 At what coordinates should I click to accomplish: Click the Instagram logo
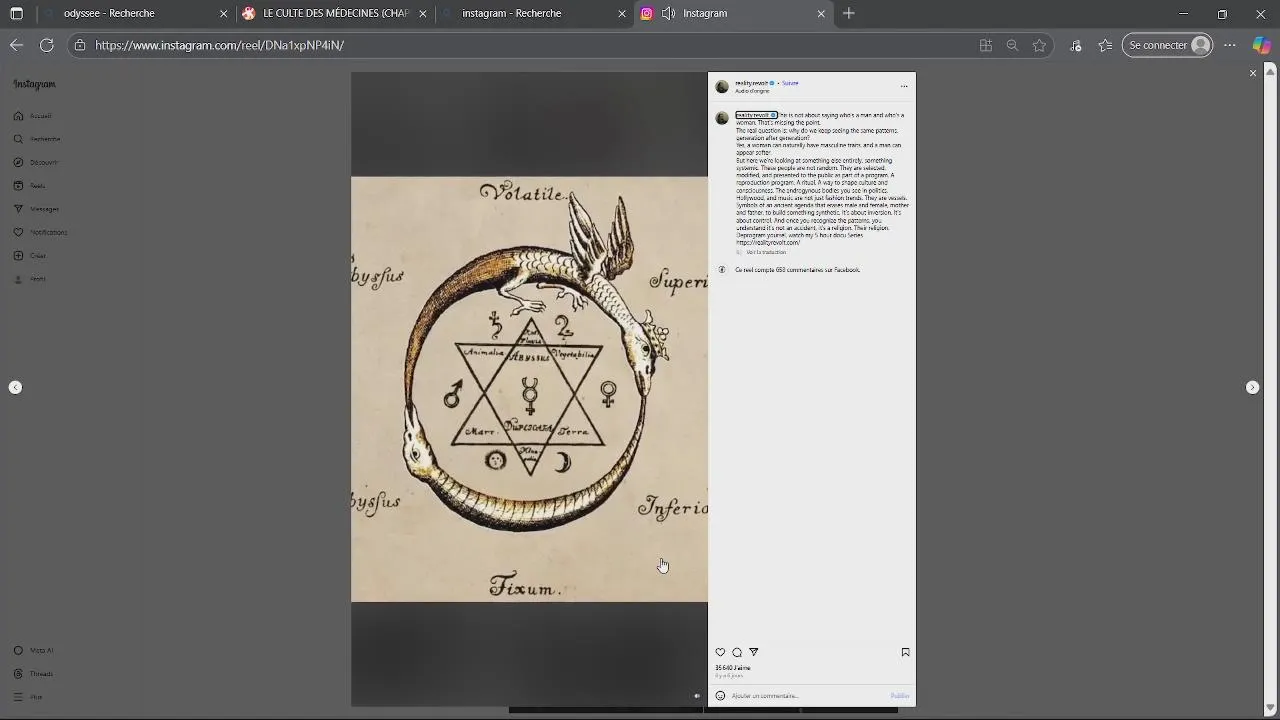coord(34,84)
